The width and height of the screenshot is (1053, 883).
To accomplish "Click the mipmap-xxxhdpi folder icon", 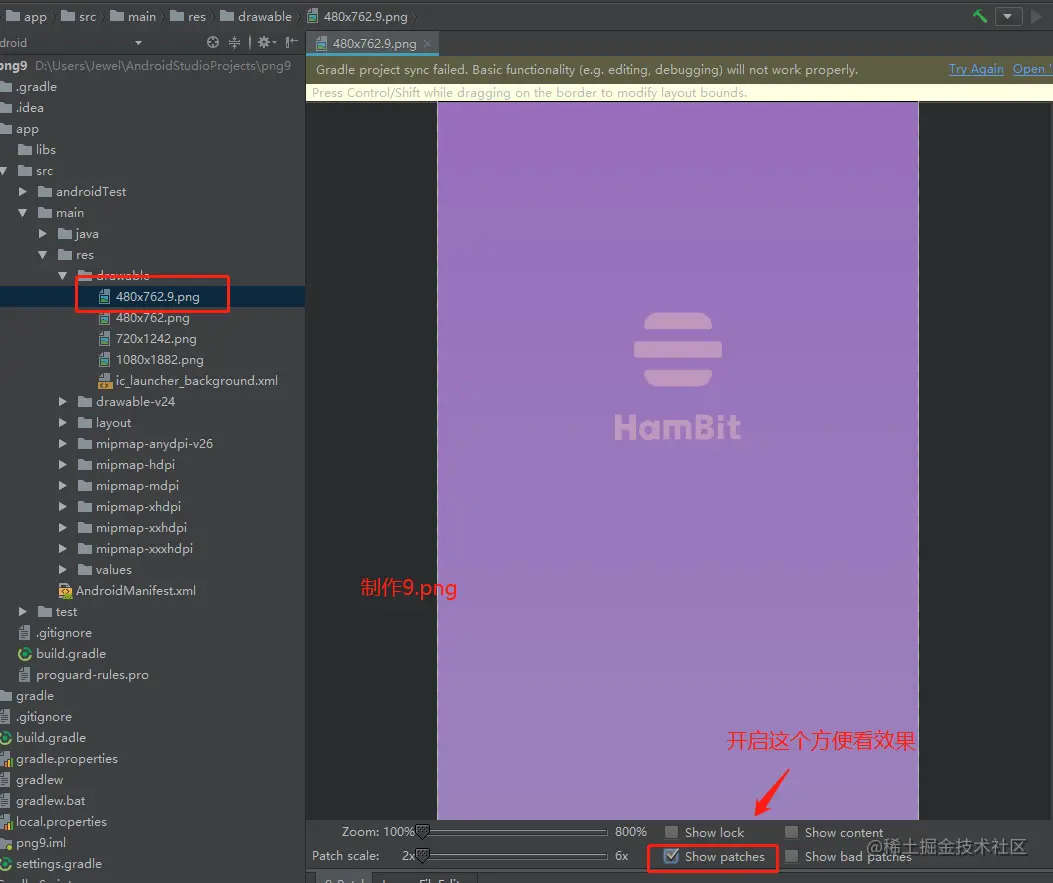I will 85,549.
